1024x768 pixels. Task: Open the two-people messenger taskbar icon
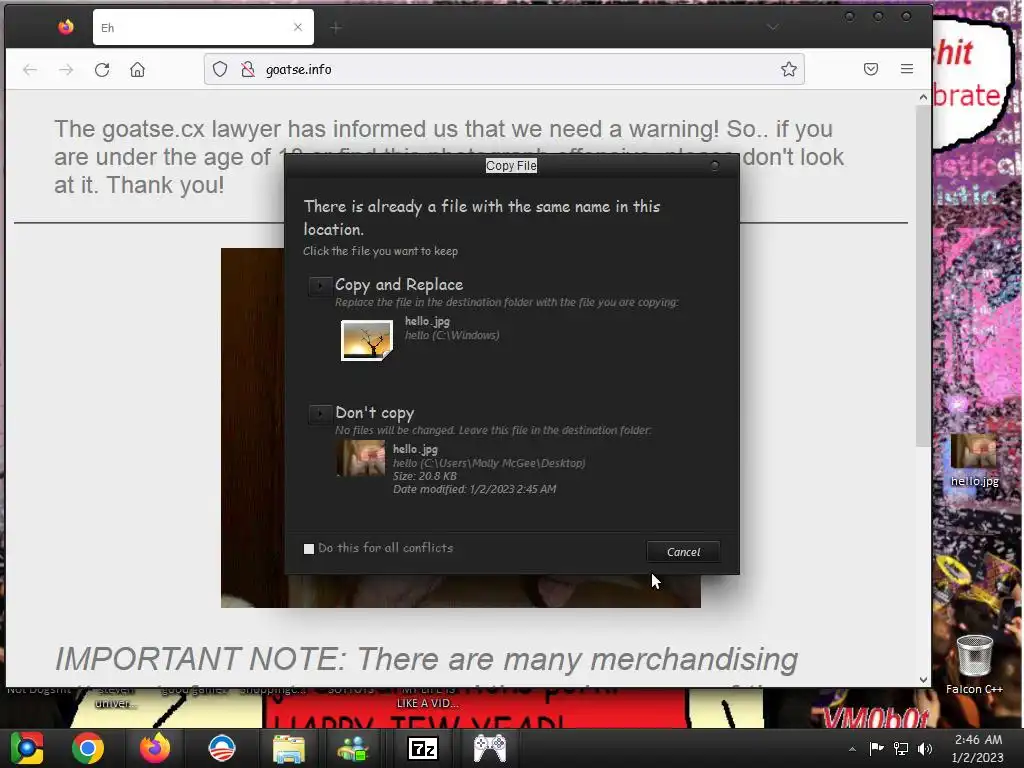353,748
